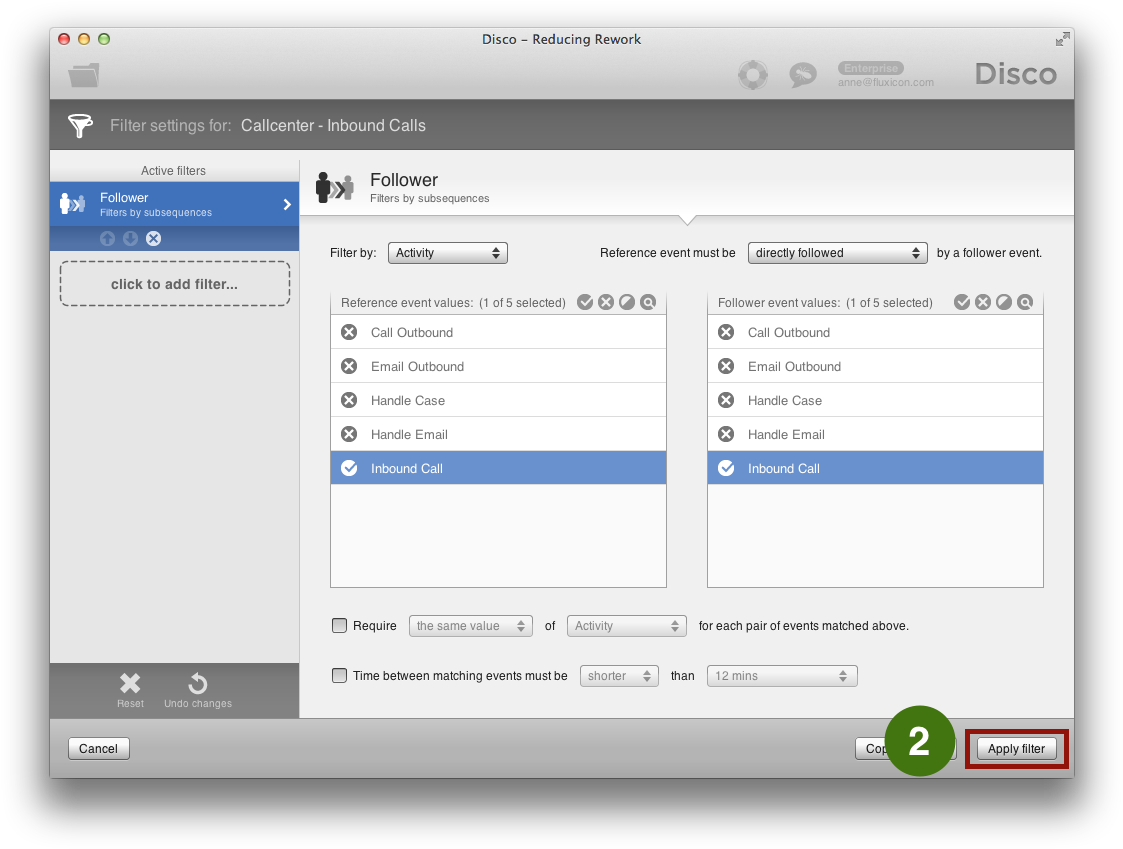Screen dimensions: 1123x849
Task: Invert selection icon for Reference event values
Action: click(x=627, y=302)
